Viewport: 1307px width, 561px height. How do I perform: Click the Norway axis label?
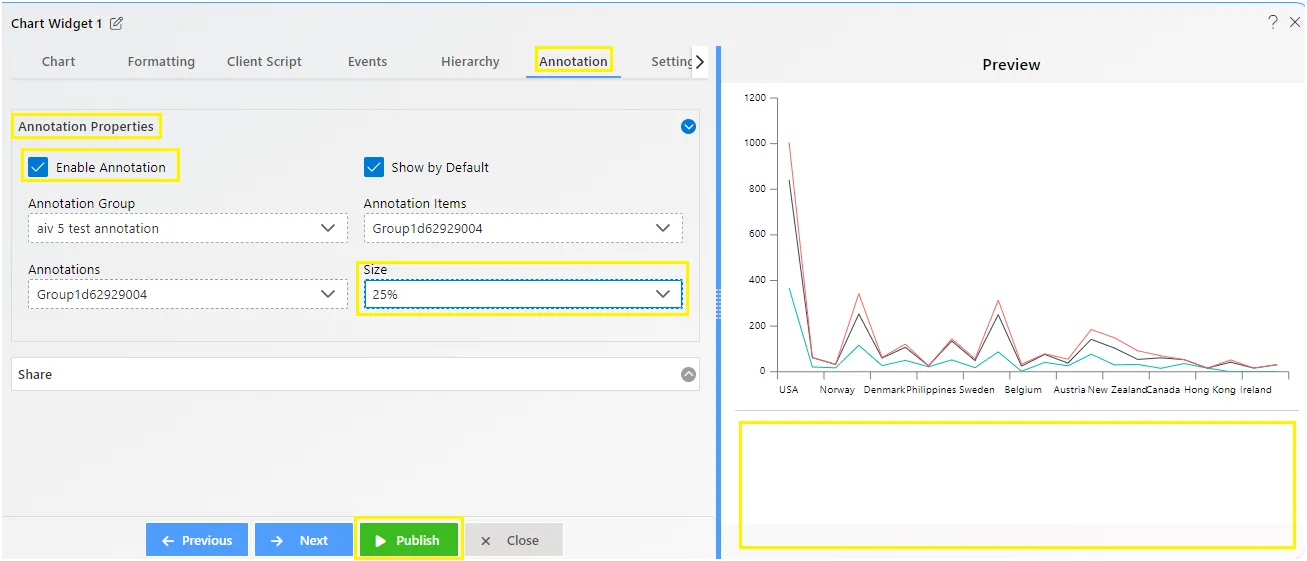837,390
